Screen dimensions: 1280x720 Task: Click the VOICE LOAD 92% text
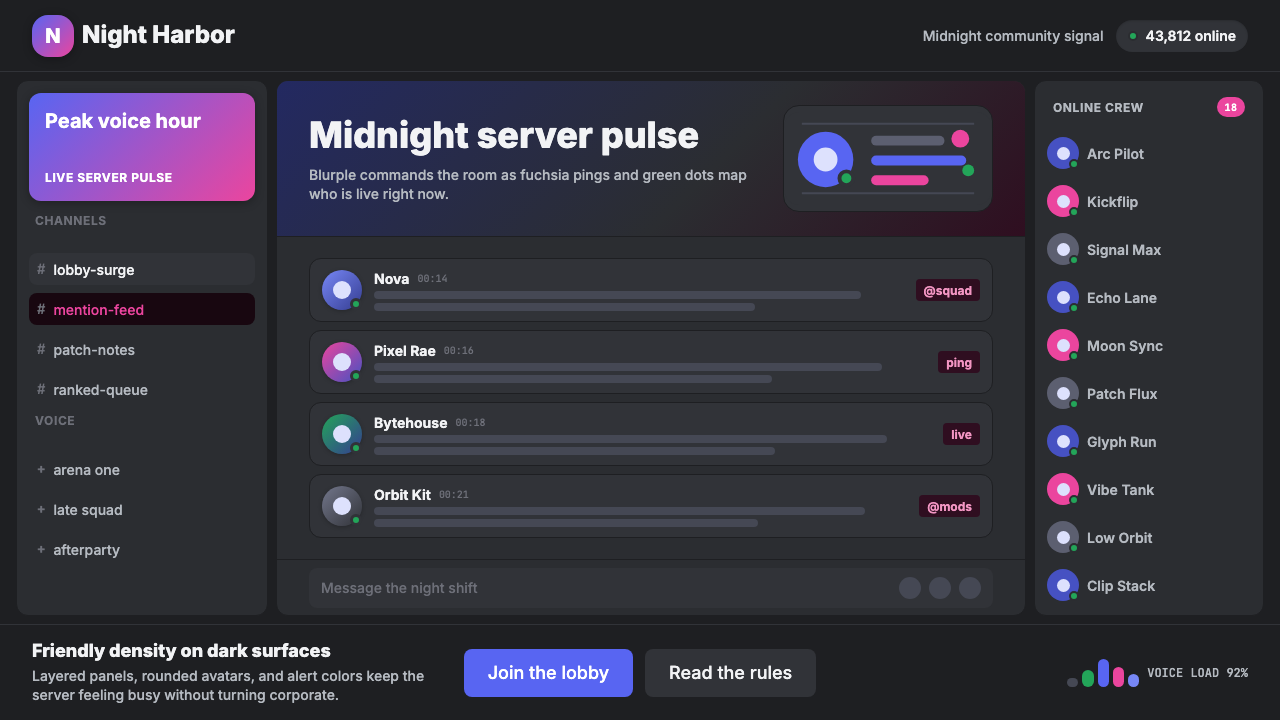[1197, 673]
